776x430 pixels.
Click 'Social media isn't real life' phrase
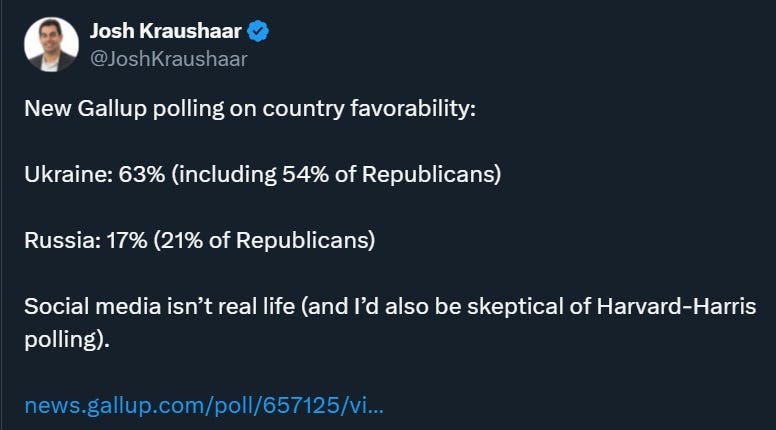click(x=159, y=306)
